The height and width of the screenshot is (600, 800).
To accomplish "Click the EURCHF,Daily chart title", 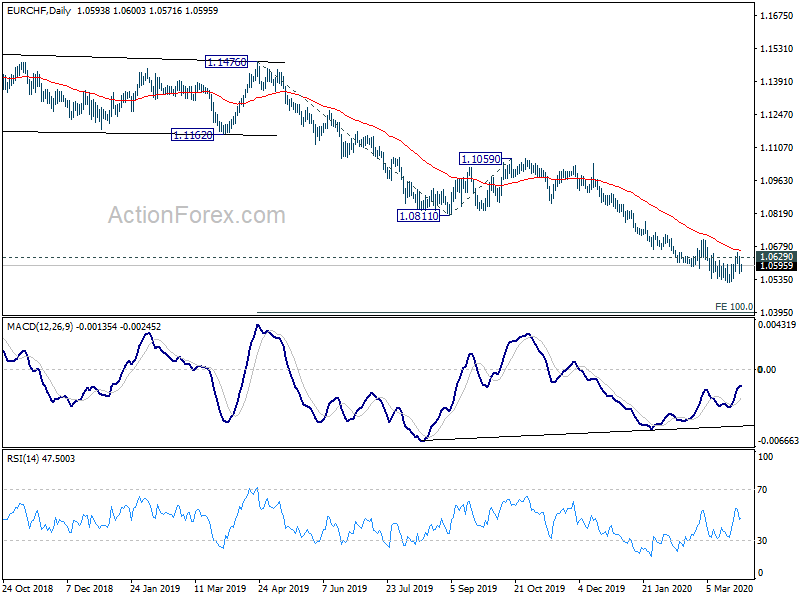I will pyautogui.click(x=39, y=10).
